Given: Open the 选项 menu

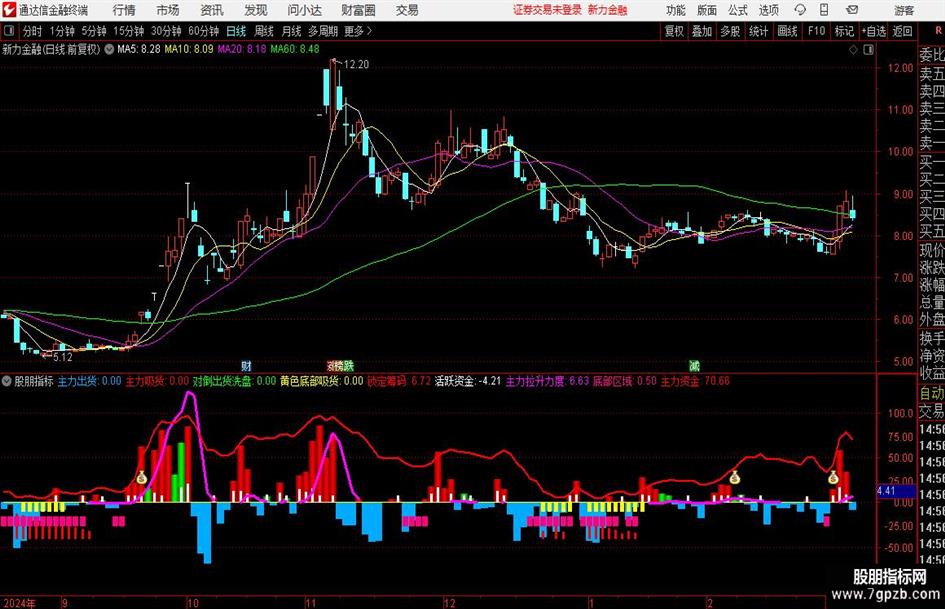Looking at the screenshot, I should coord(768,10).
